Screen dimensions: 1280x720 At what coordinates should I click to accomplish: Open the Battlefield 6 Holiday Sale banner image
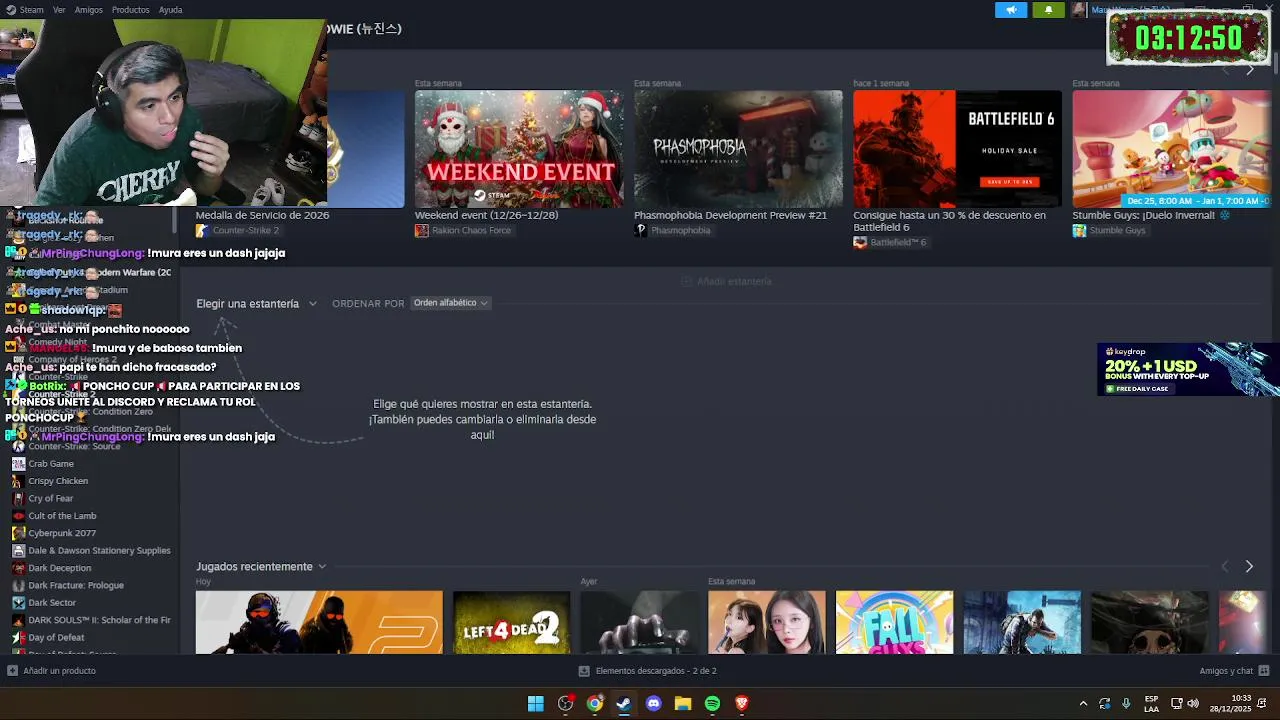(957, 149)
